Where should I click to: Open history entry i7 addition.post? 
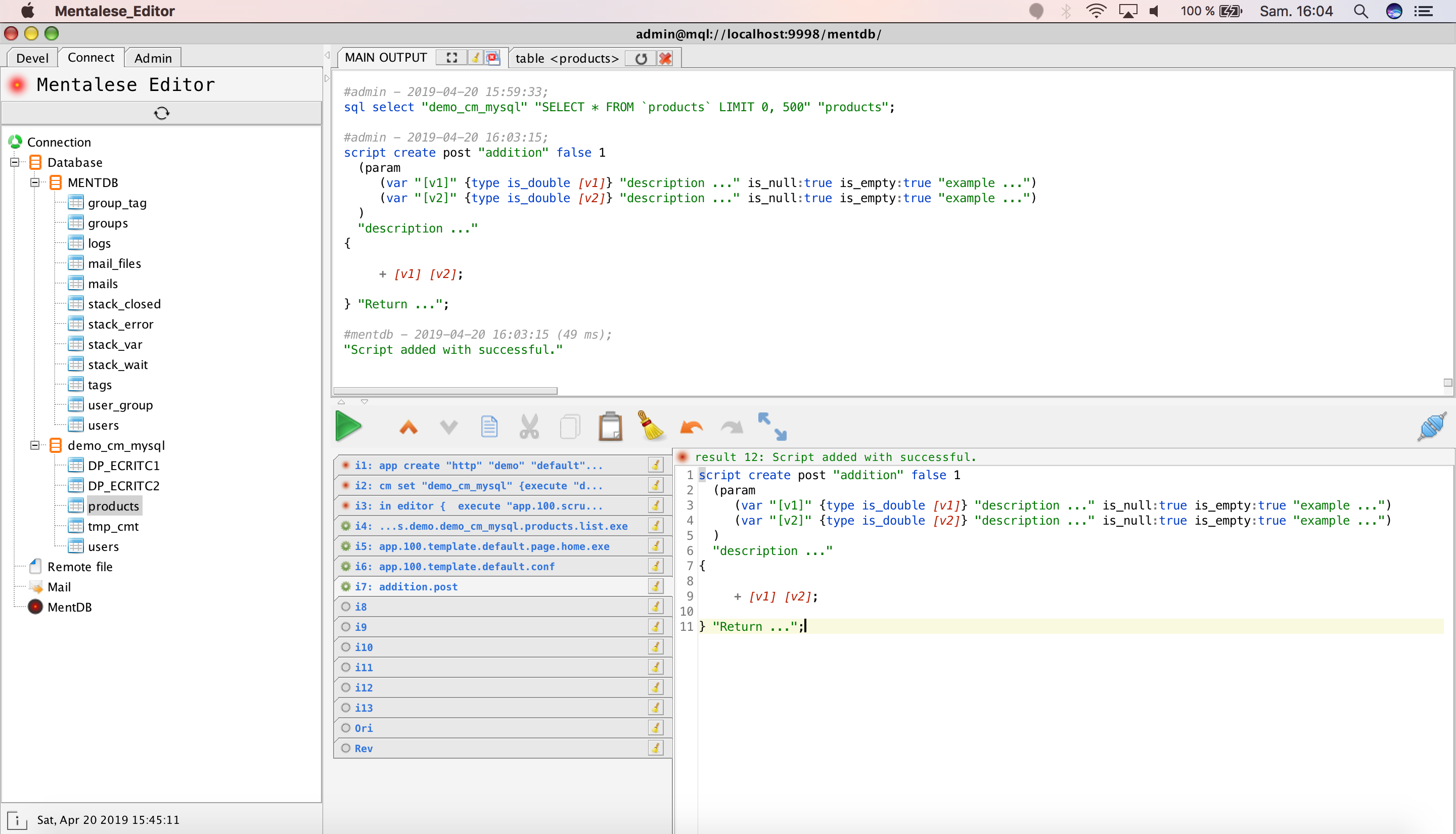(x=418, y=586)
